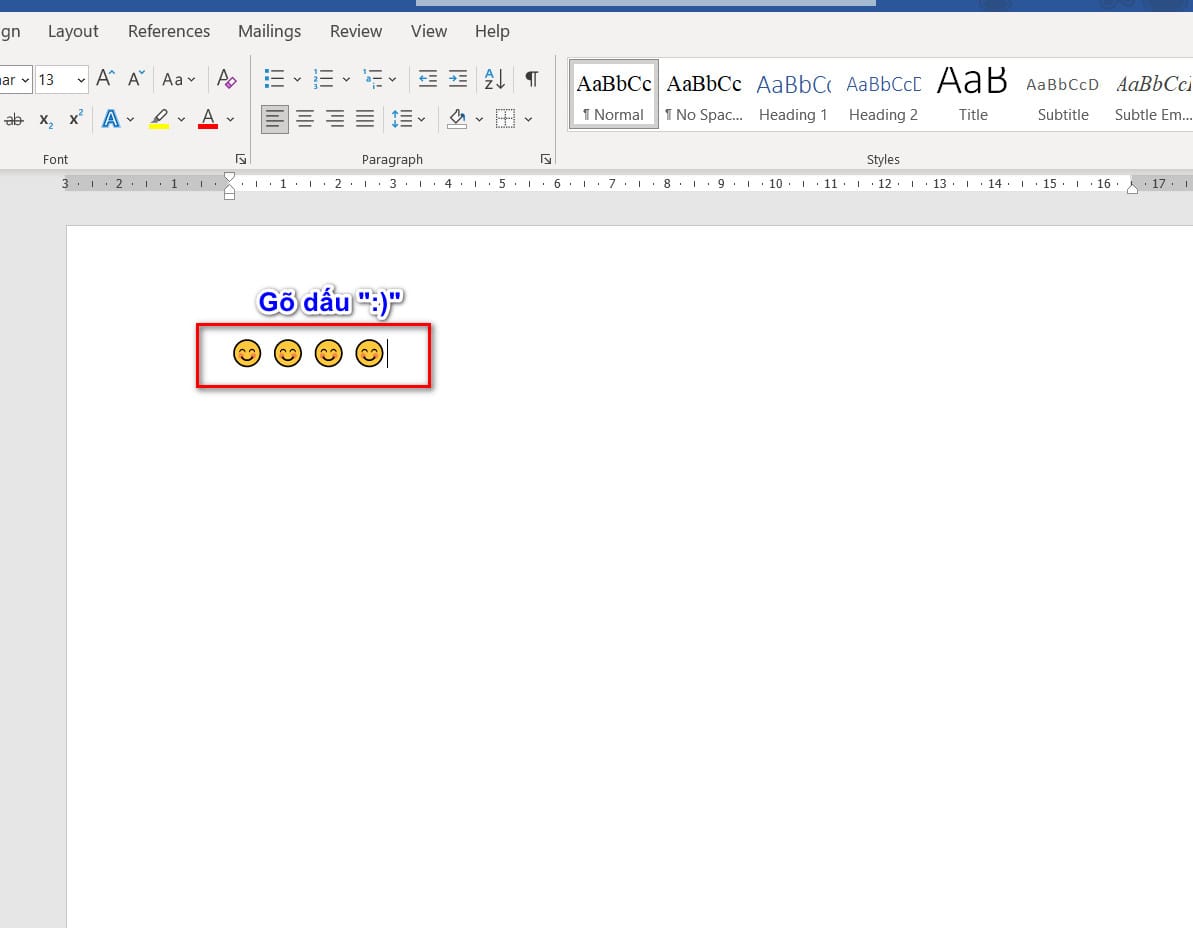This screenshot has width=1193, height=928.
Task: Toggle Show/Hide paragraph marks
Action: coord(532,79)
